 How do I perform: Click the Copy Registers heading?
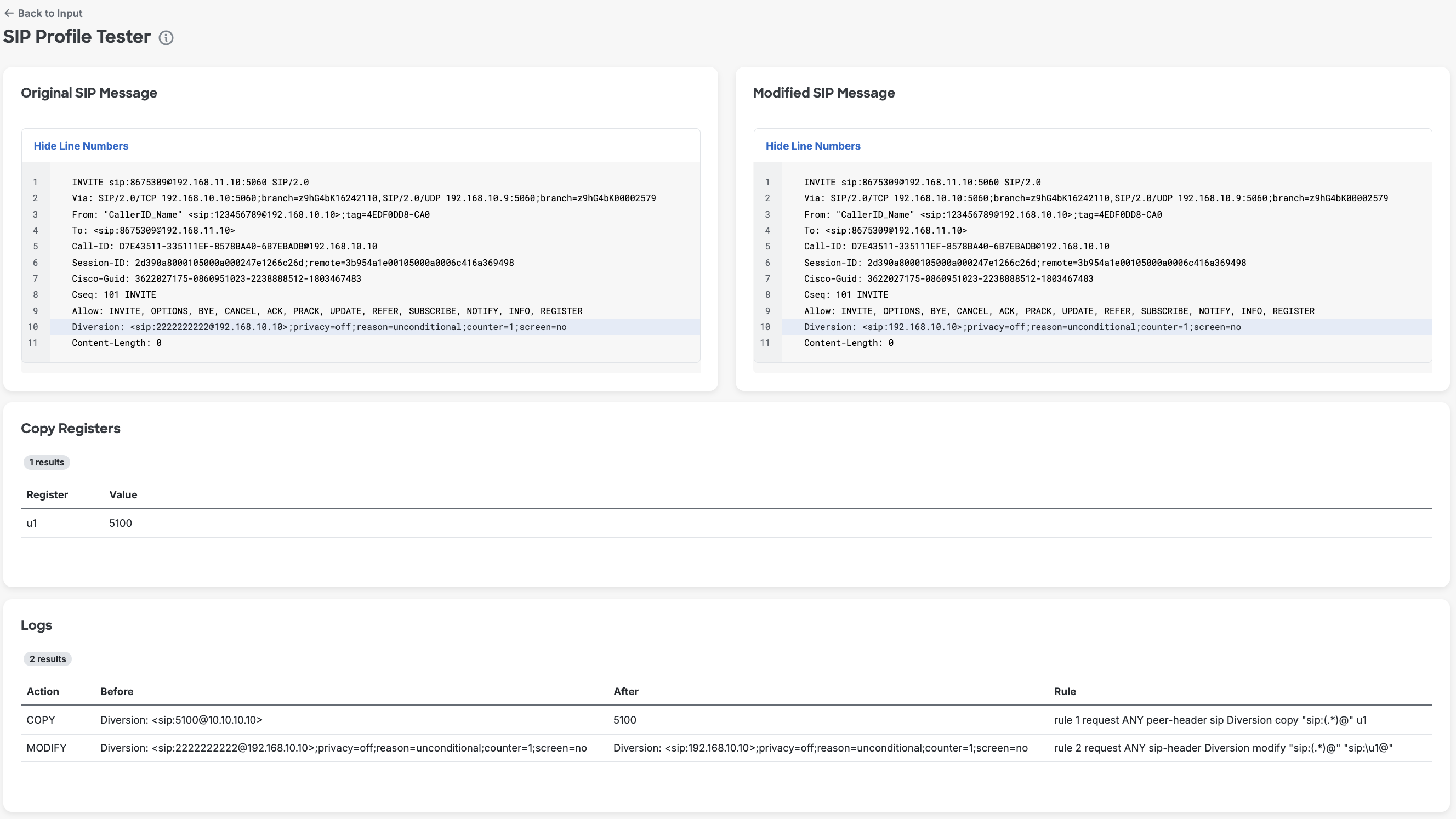point(71,429)
